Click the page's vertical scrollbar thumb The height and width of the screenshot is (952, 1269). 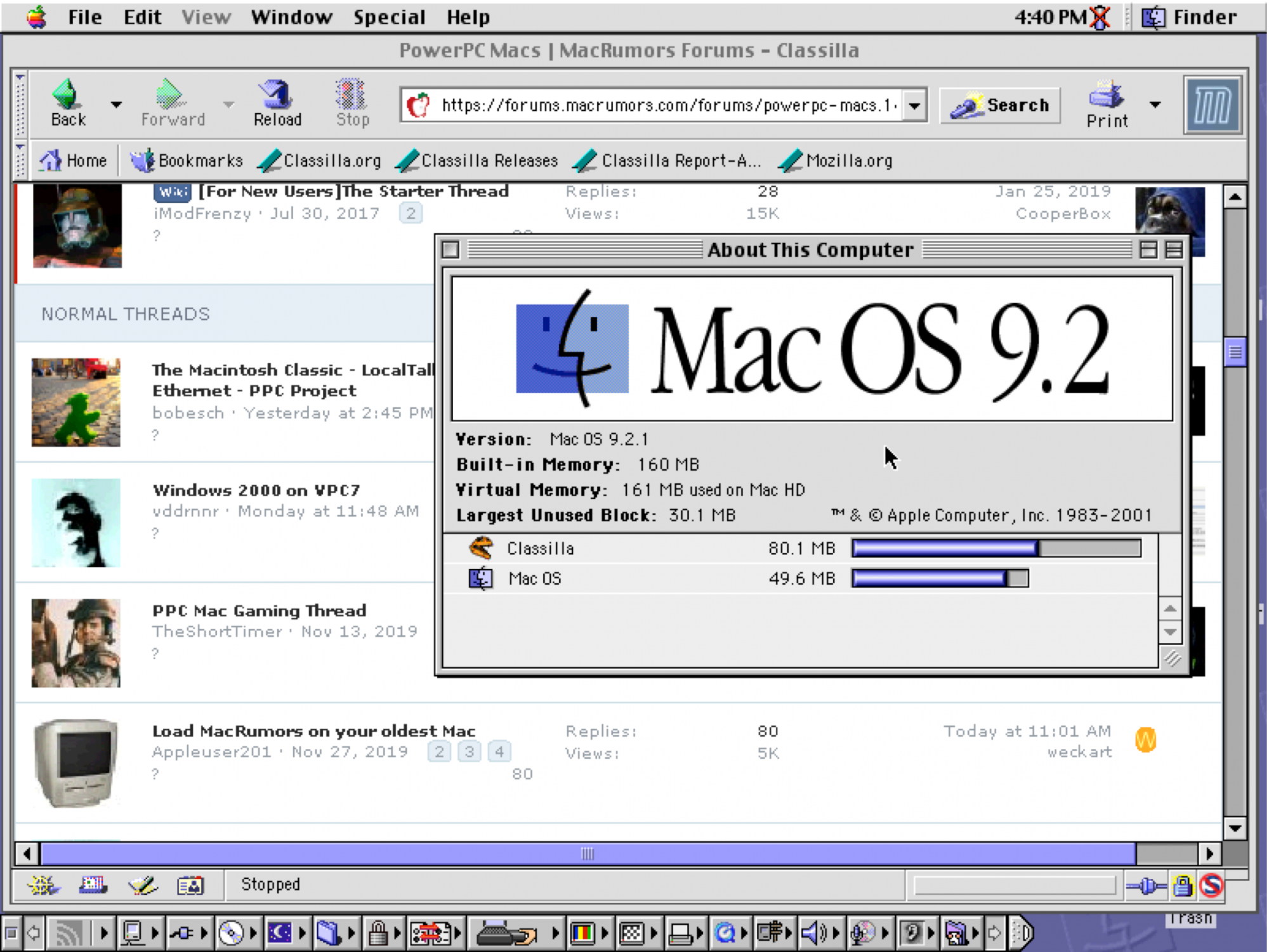(1235, 351)
